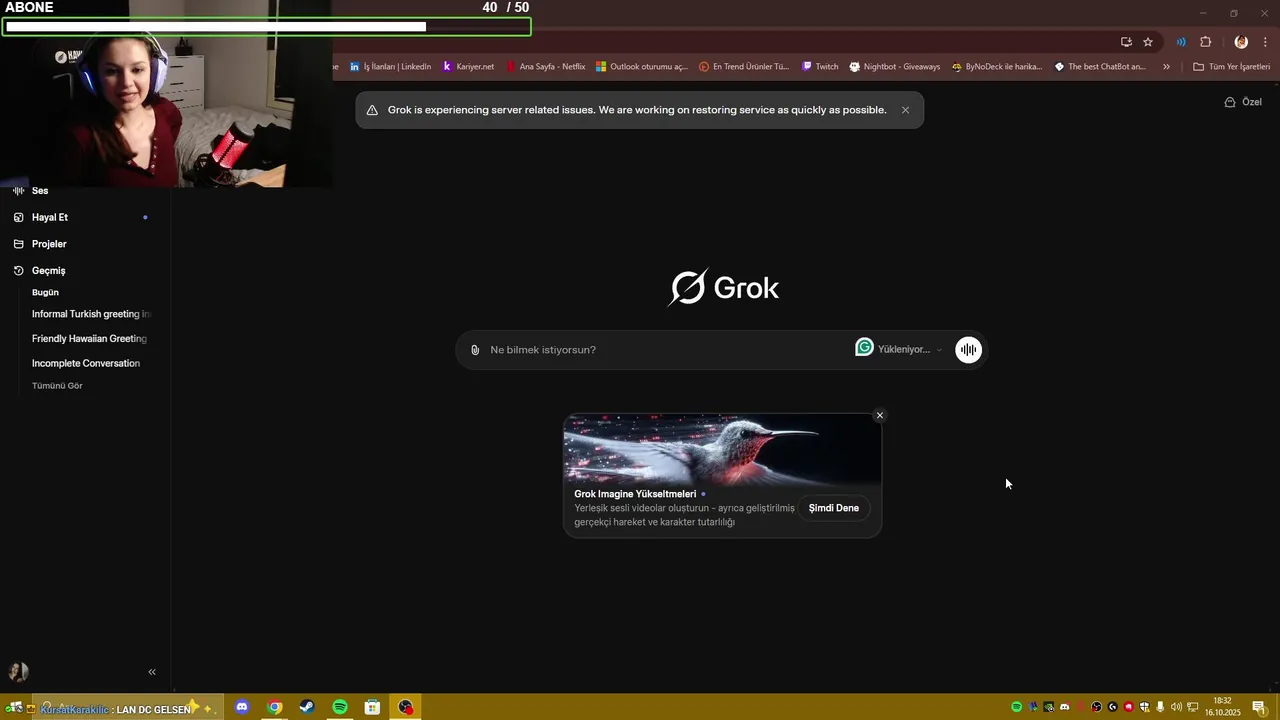Open Discord from the taskbar
Screen dimensions: 1280x720
242,707
